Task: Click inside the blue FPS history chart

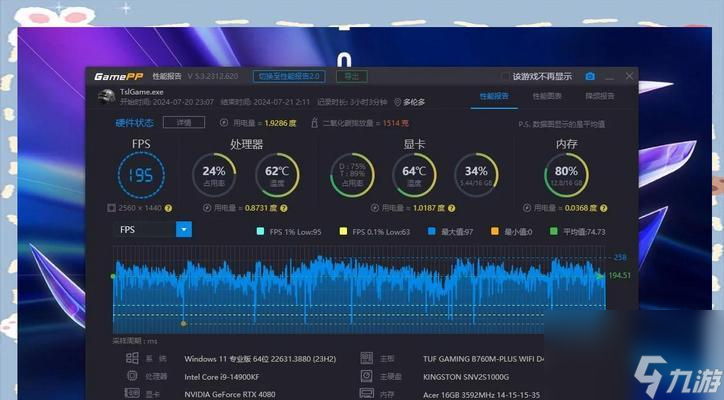Action: click(359, 289)
